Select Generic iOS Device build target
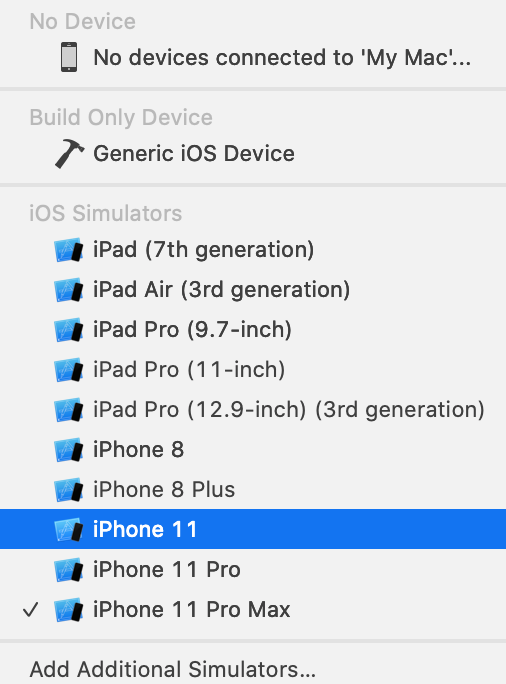This screenshot has width=506, height=684. (x=253, y=154)
